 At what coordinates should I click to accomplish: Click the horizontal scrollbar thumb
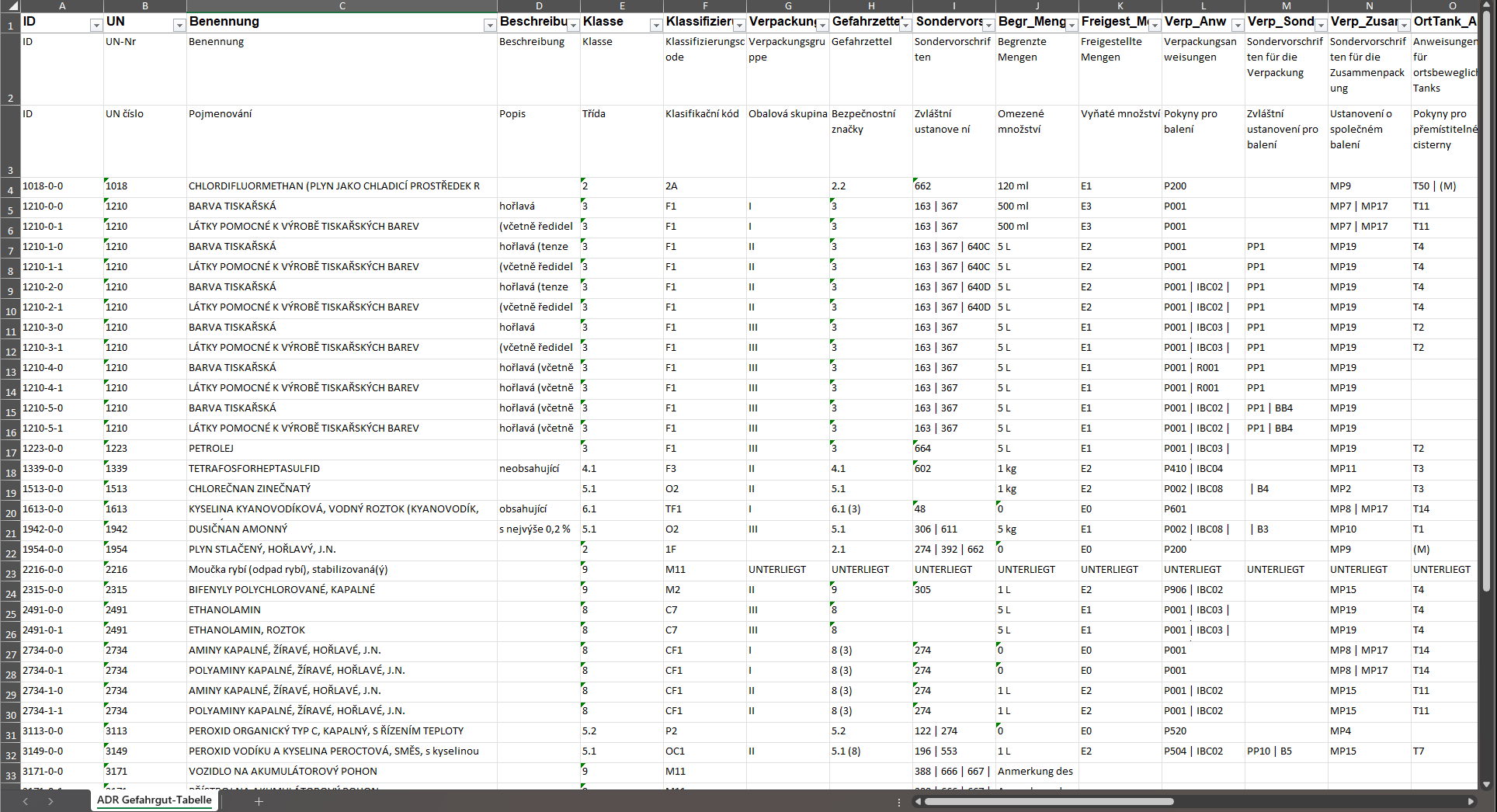1048,801
